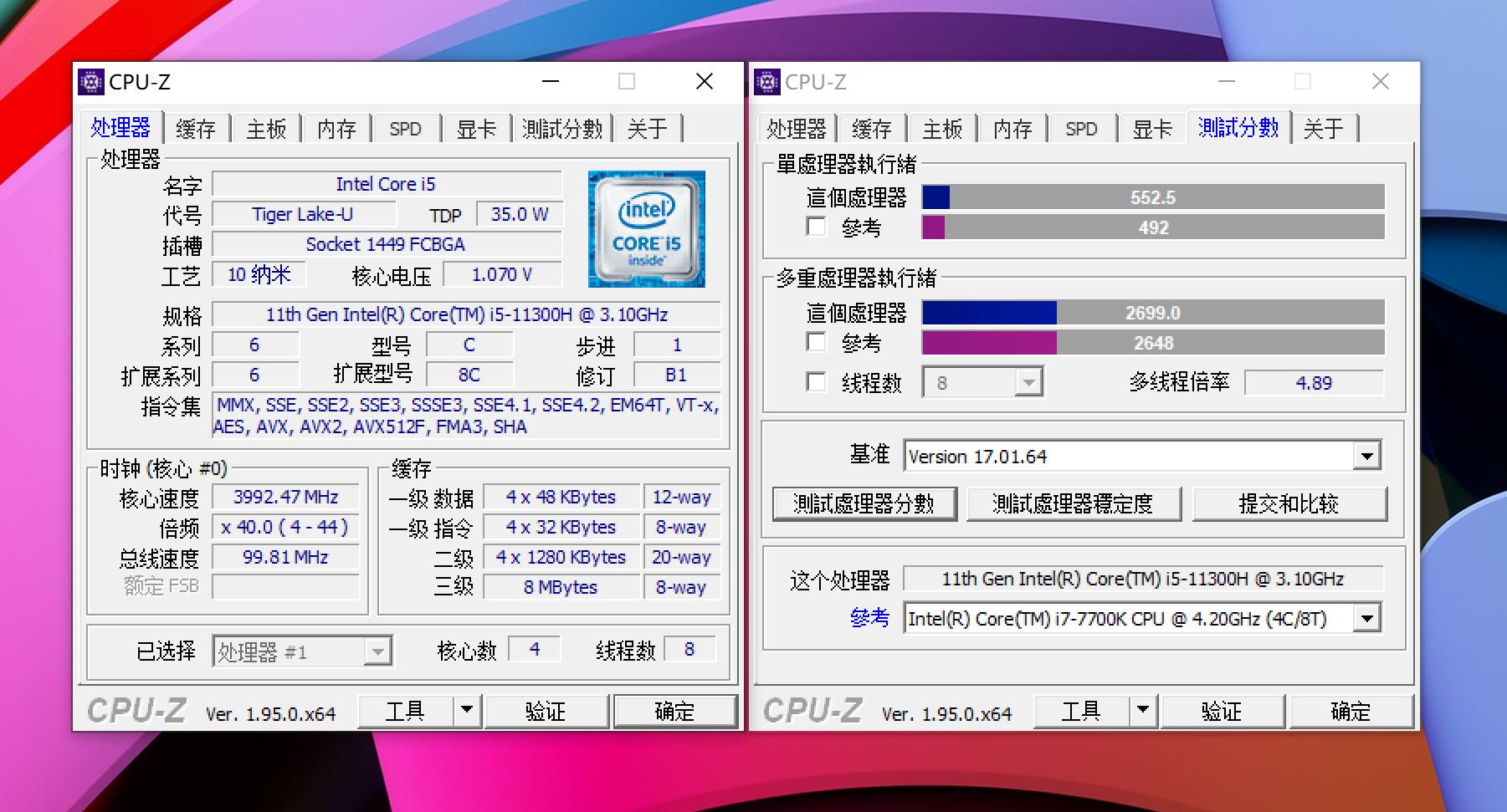1507x812 pixels.
Task: Click the multi-thread score bar 2699.0
Action: pyautogui.click(x=1153, y=313)
